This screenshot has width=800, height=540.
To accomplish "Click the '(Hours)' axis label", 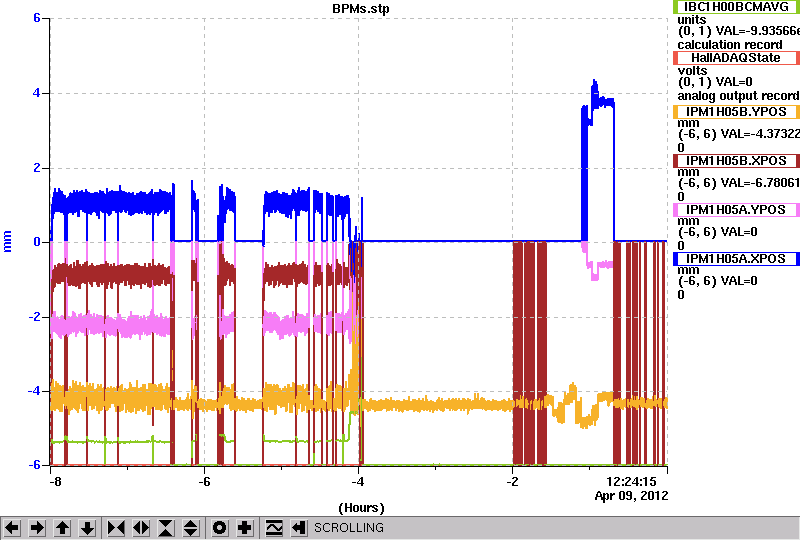I will tap(361, 508).
